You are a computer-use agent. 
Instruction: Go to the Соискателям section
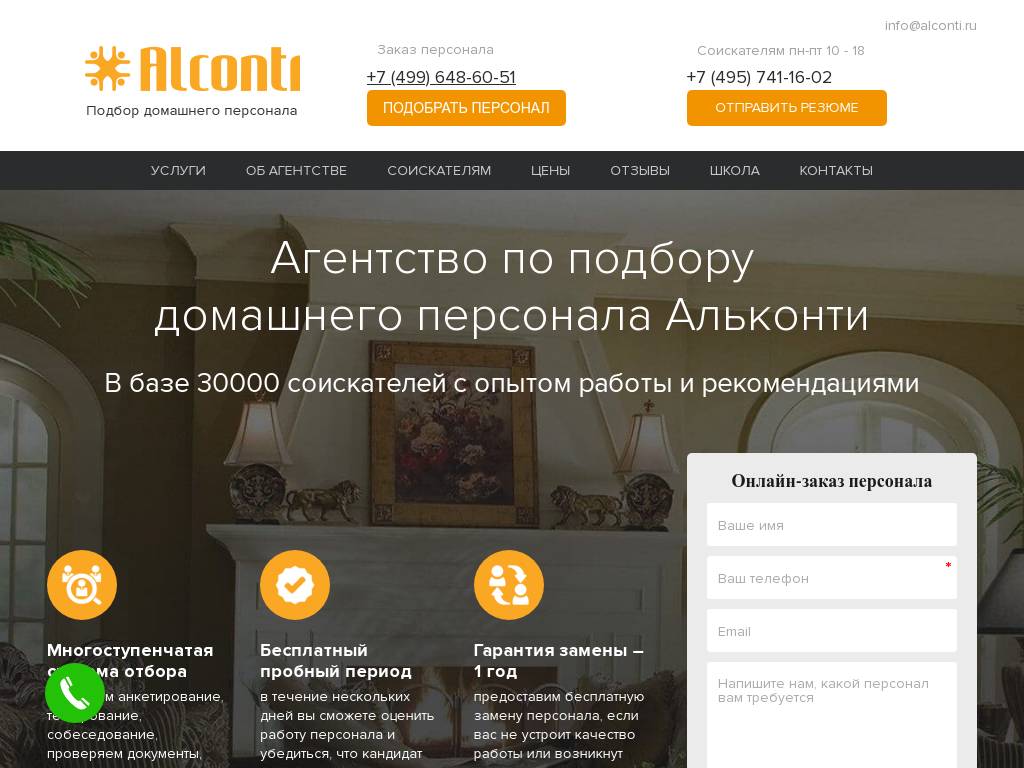pos(439,170)
